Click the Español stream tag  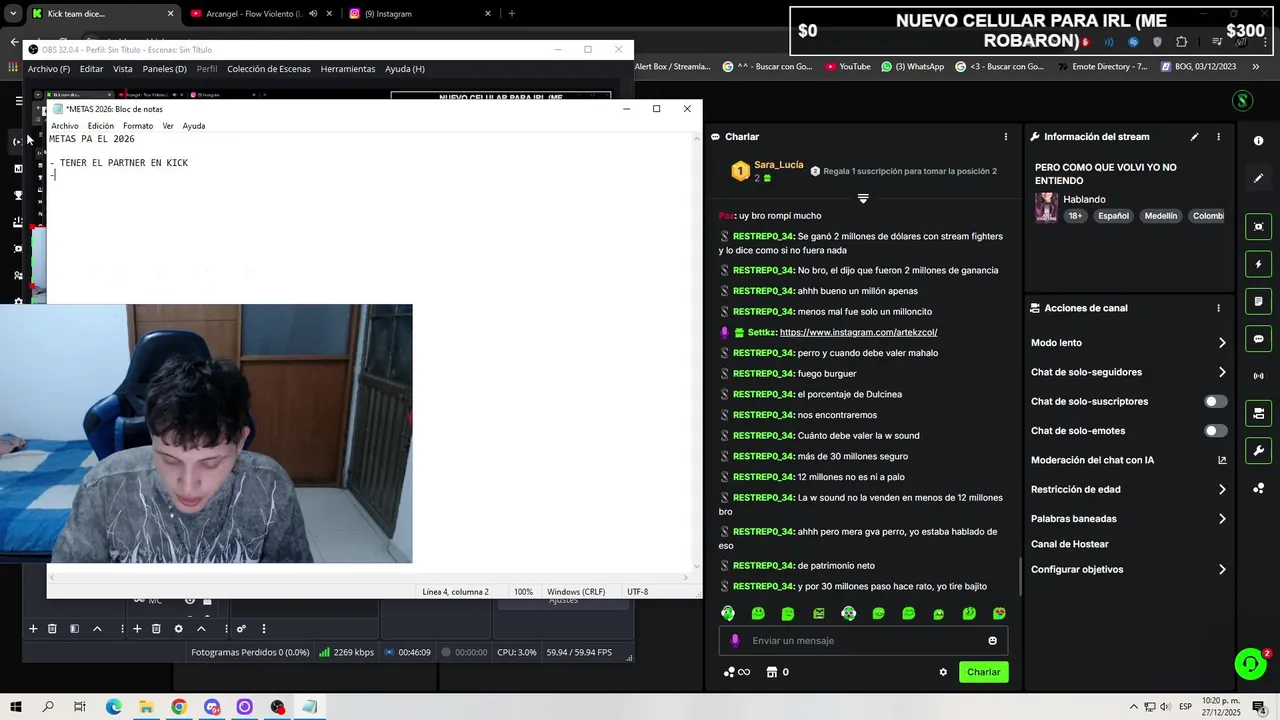point(1113,216)
